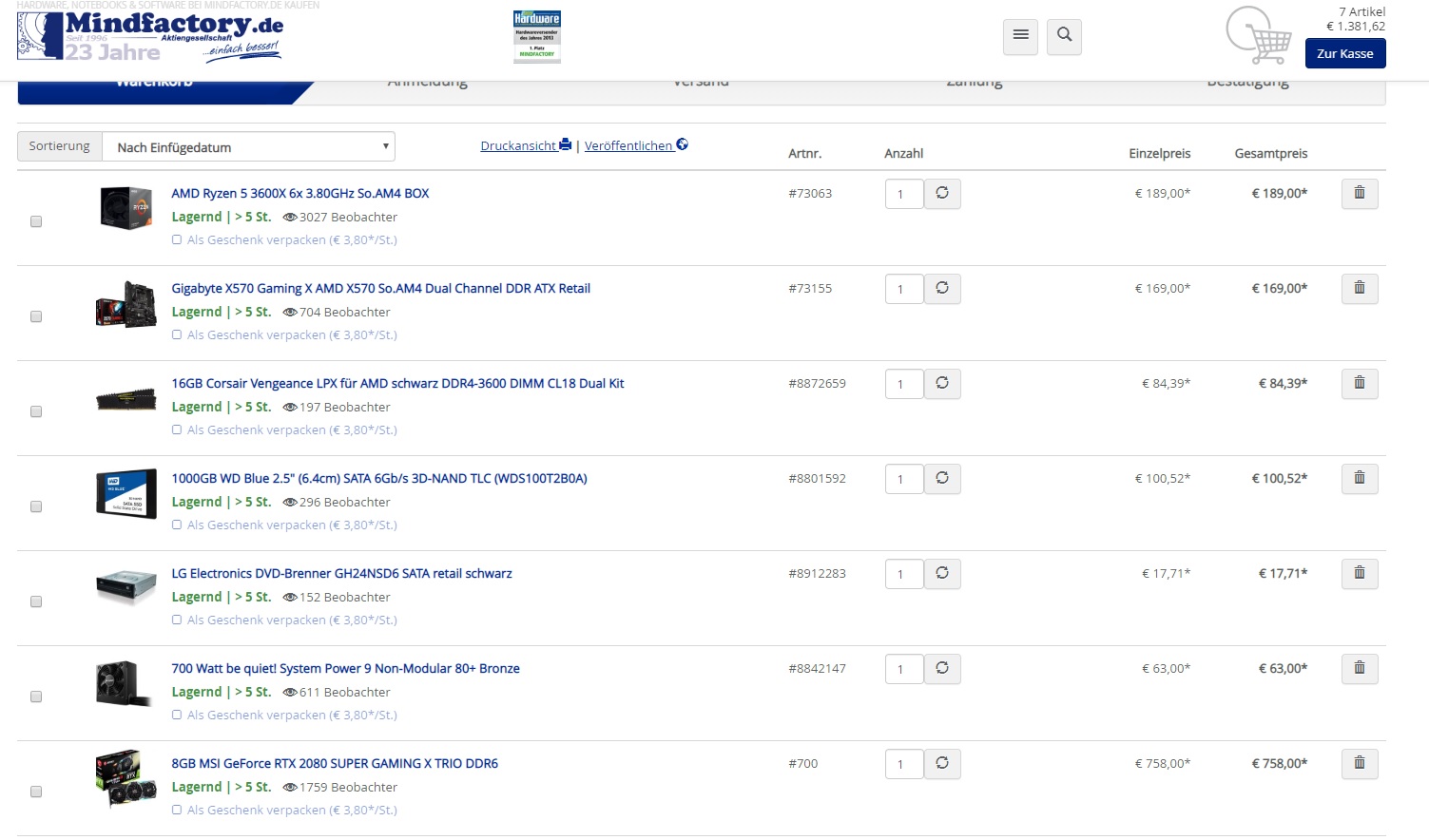1429x840 pixels.
Task: Tick gift wrap option for Ryzen 5 3600X
Action: point(177,240)
